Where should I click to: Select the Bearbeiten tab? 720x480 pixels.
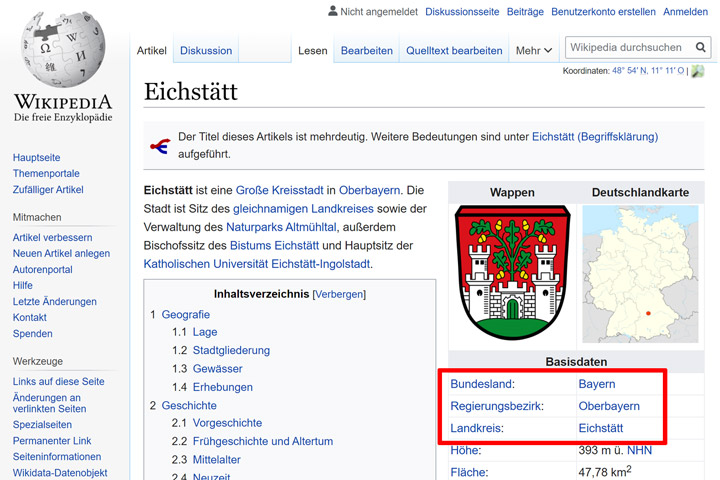click(x=366, y=51)
